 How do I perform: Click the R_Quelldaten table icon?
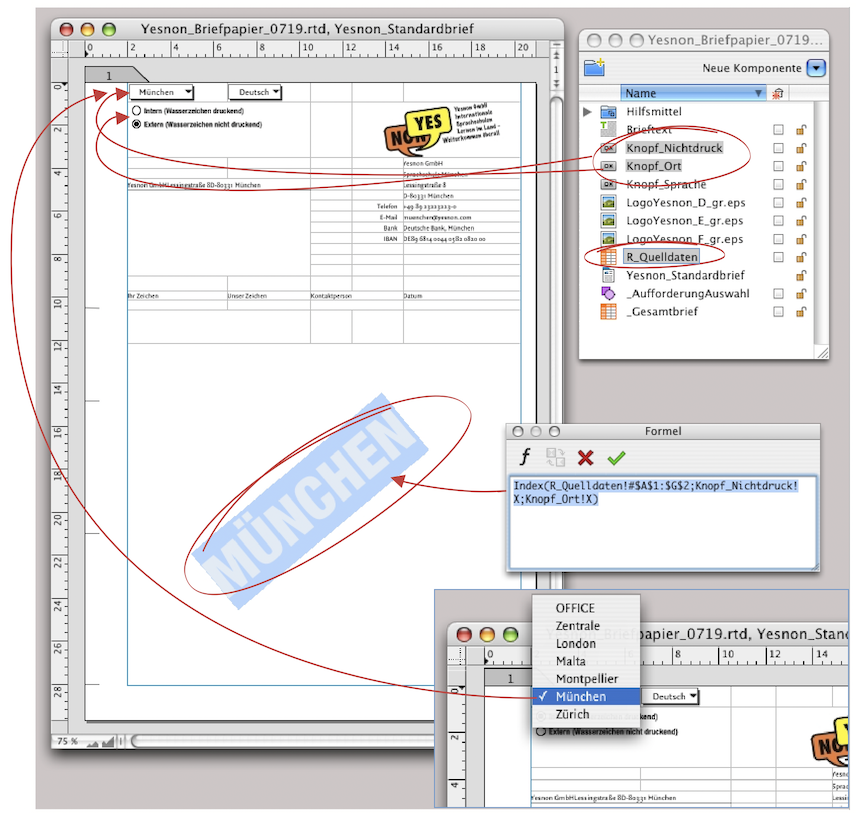tap(608, 257)
